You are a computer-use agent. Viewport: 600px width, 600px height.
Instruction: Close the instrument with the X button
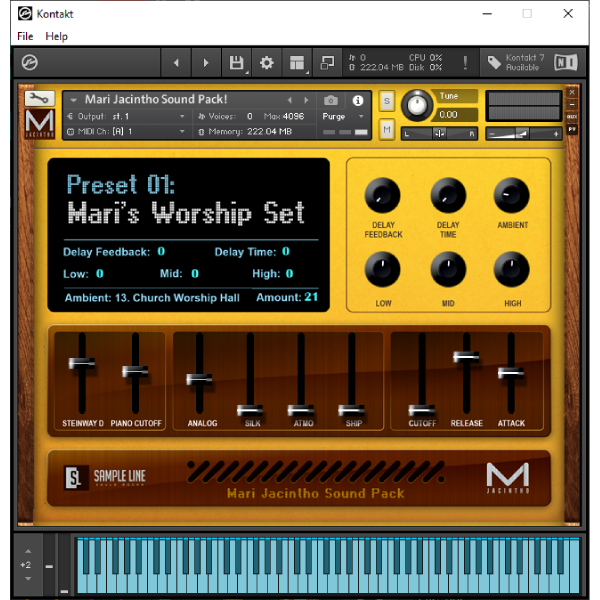572,92
